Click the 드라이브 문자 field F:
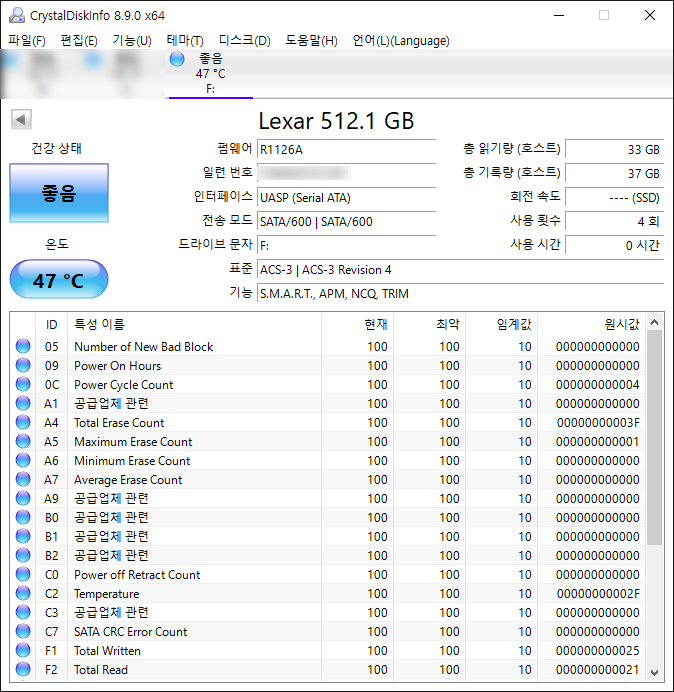The height and width of the screenshot is (692, 674). coord(346,245)
